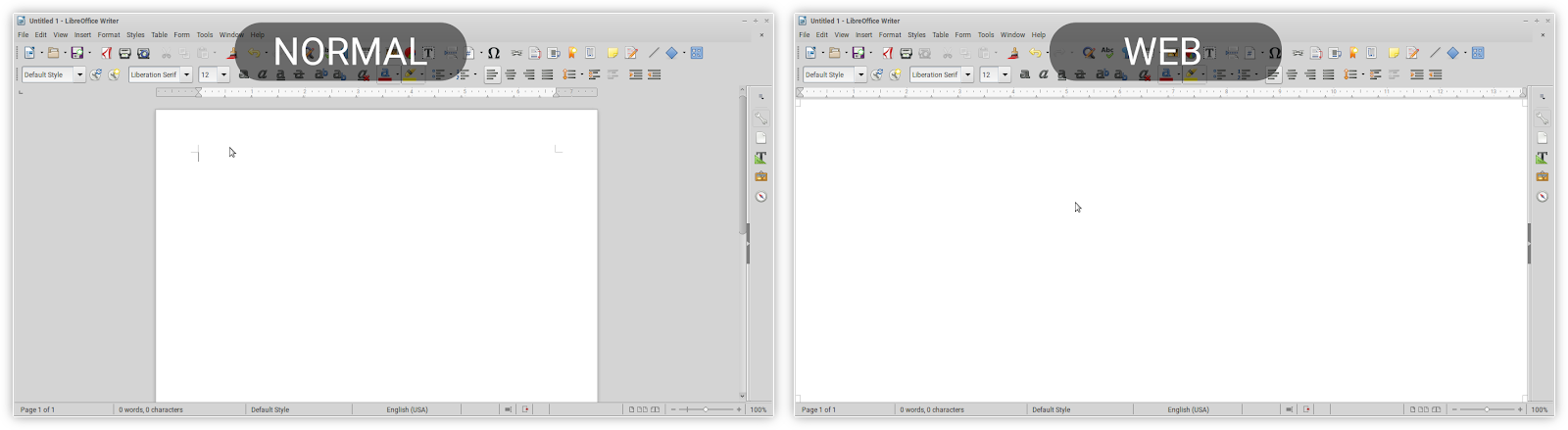
Task: Click Clone Formatting brush in Web window
Action: click(x=1013, y=53)
